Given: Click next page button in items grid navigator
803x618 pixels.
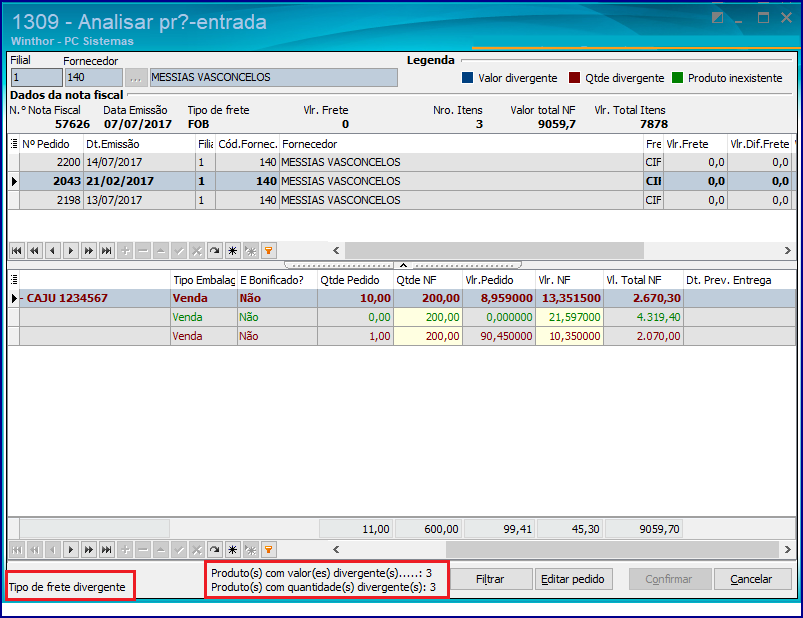Looking at the screenshot, I should [89, 549].
